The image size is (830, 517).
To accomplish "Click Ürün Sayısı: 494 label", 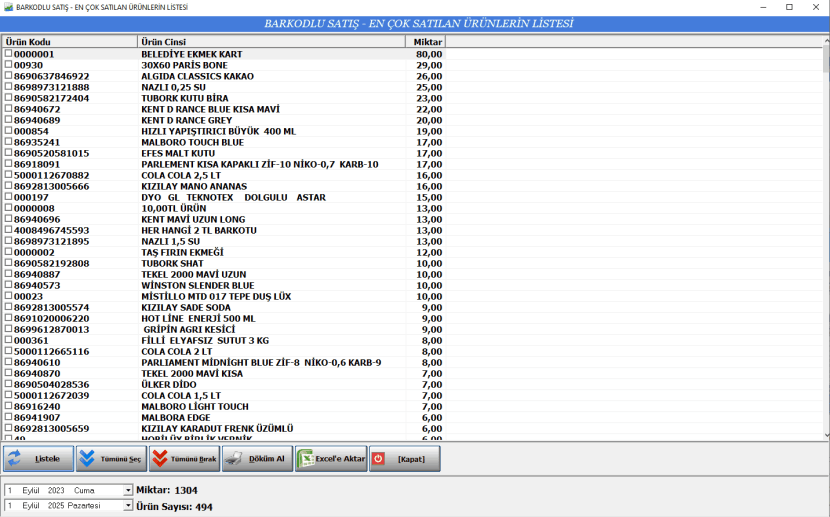I will click(174, 507).
